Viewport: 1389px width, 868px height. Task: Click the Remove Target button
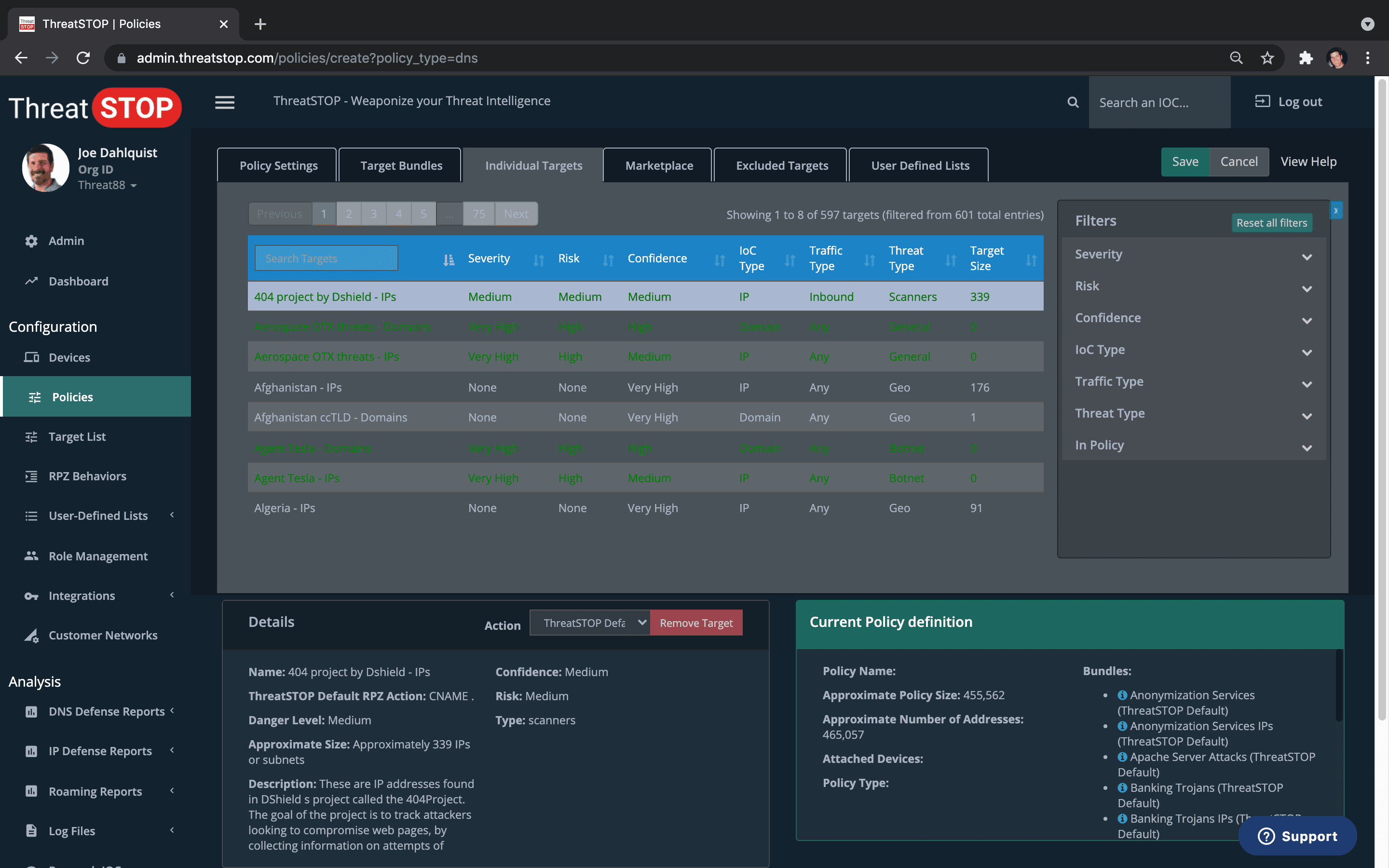(696, 622)
